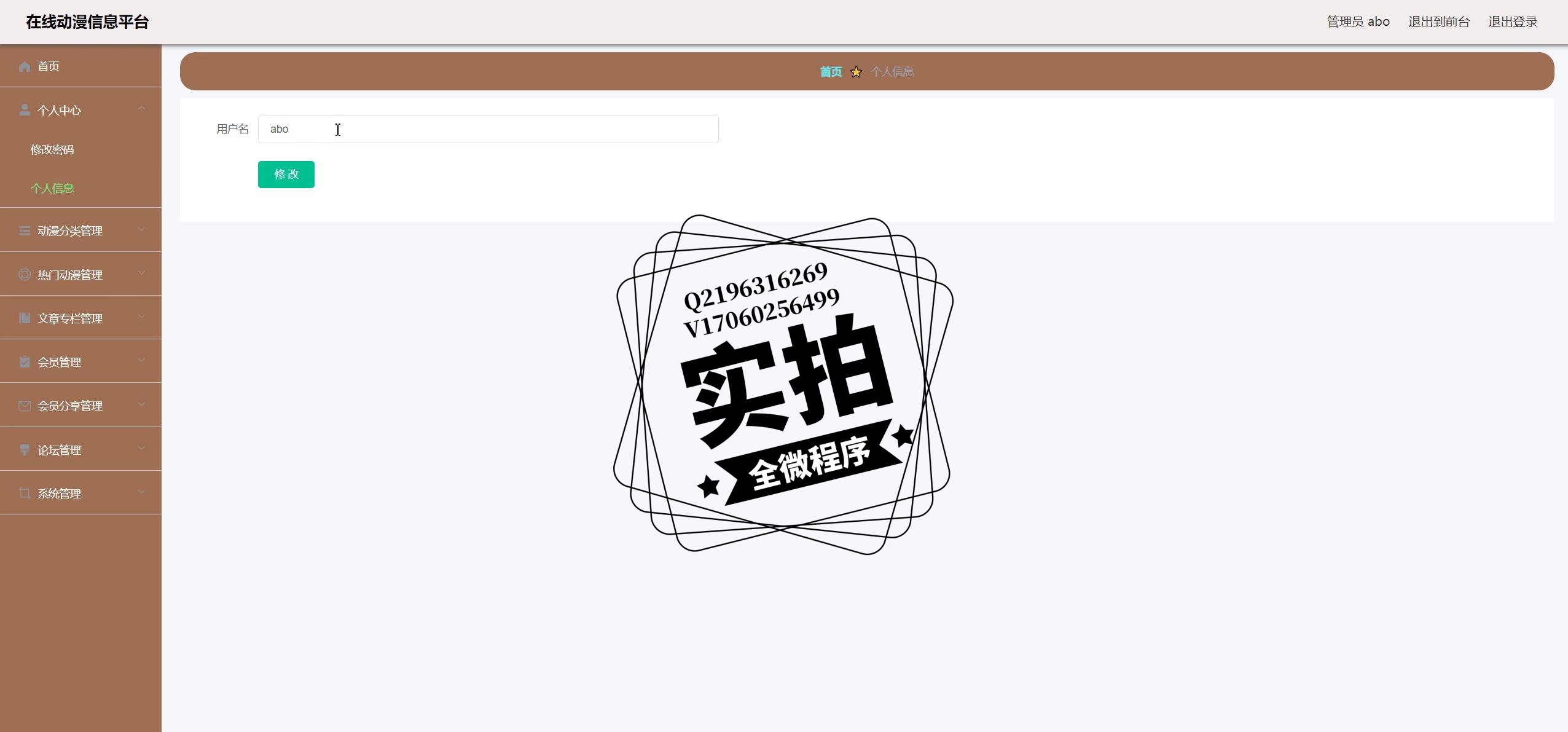Expand the 会员管理 chevron
This screenshot has height=732, width=1568.
click(142, 360)
